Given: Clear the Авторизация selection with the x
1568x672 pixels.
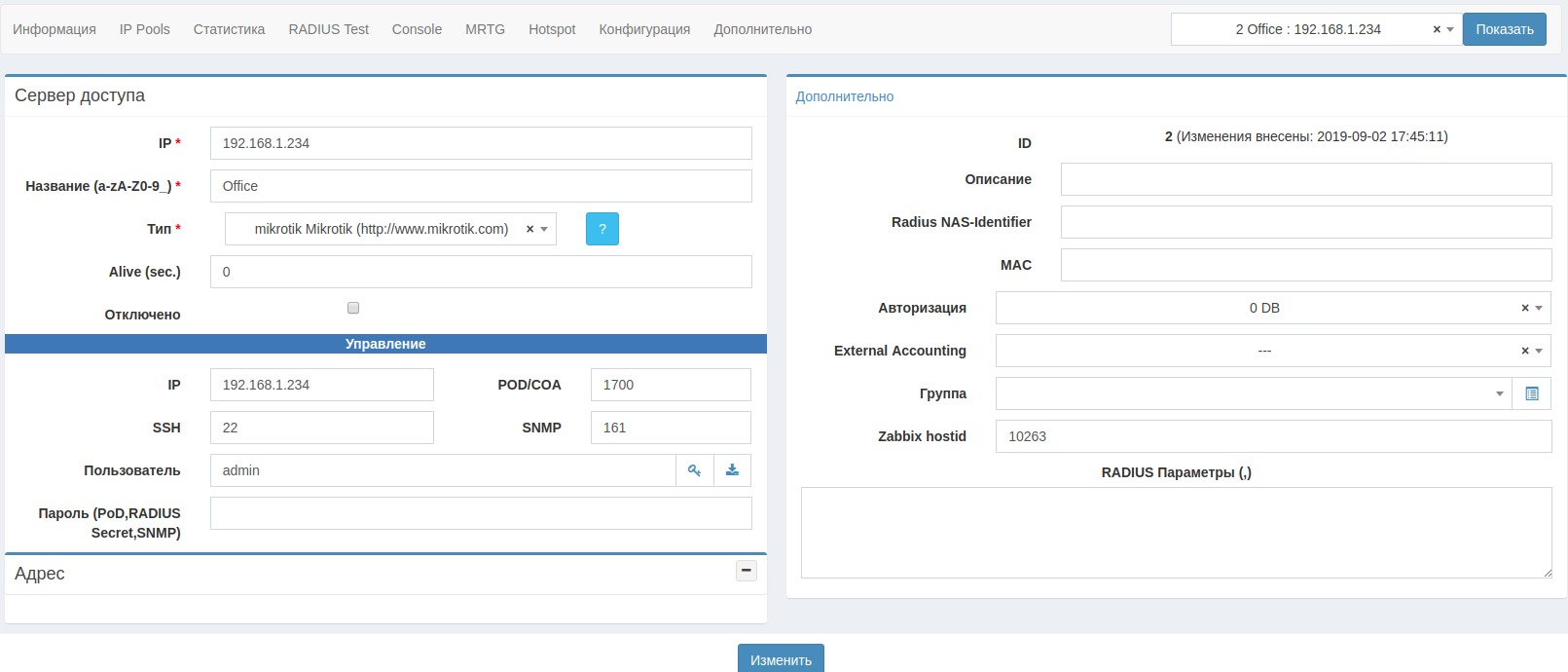Looking at the screenshot, I should 1524,308.
